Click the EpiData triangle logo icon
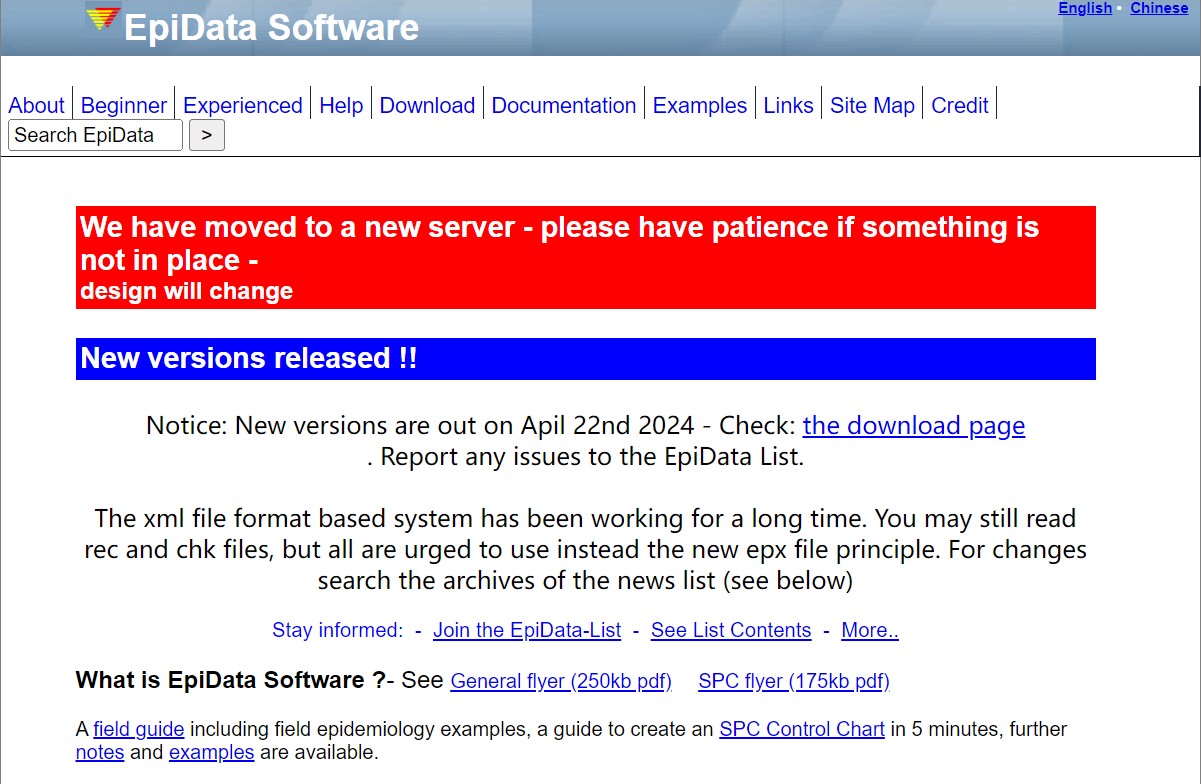The width and height of the screenshot is (1201, 784). pyautogui.click(x=102, y=19)
